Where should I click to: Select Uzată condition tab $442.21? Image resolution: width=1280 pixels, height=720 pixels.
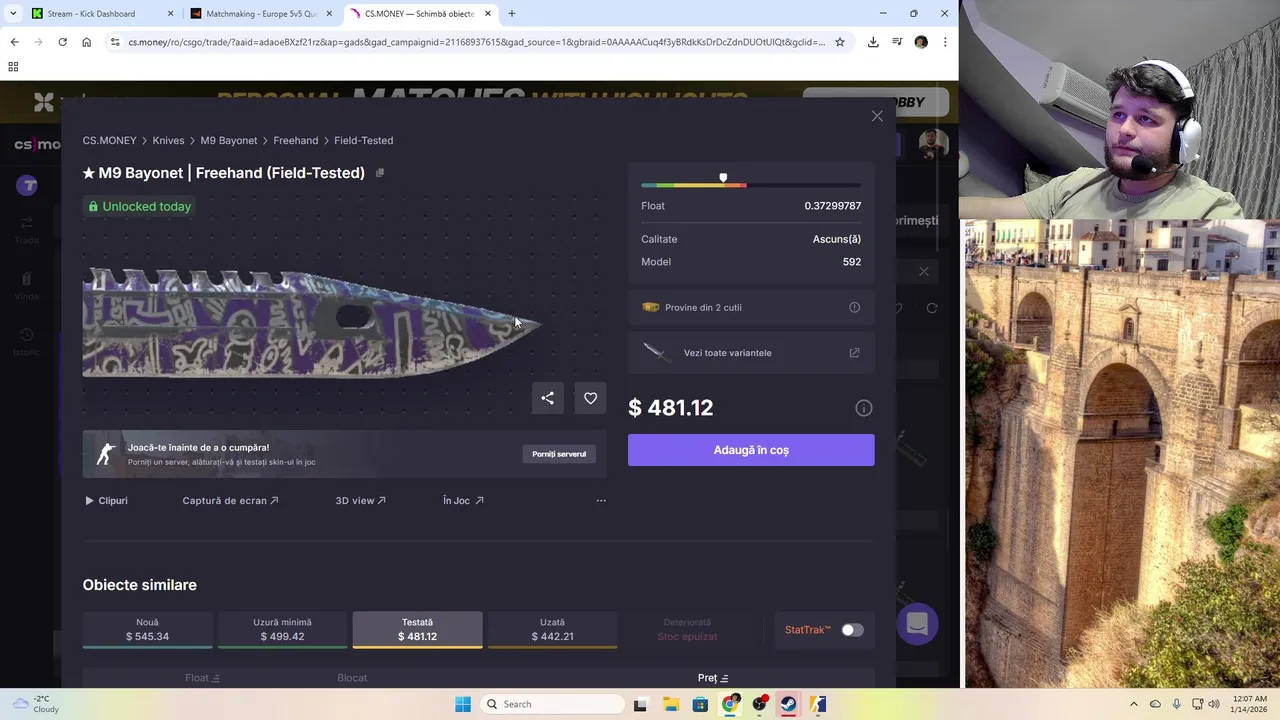[552, 630]
